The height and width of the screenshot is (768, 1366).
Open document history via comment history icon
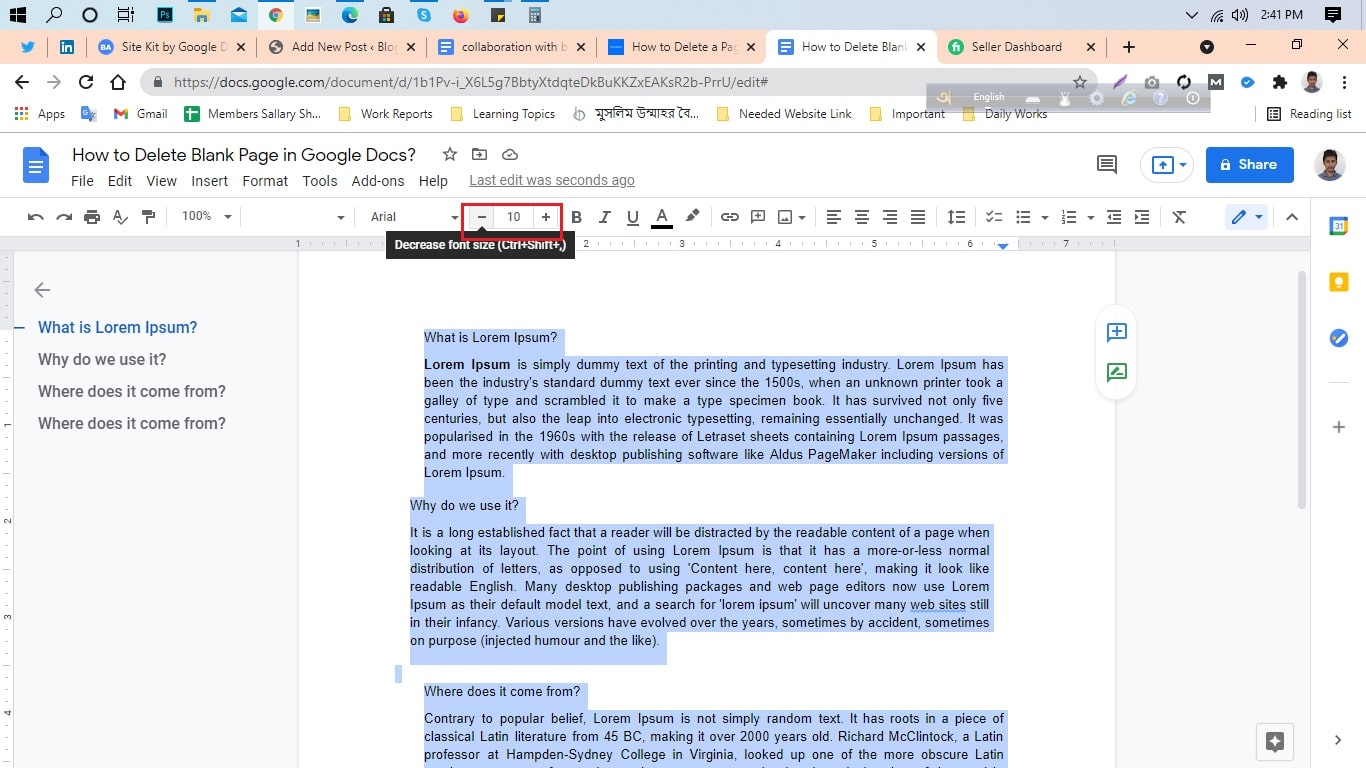[x=1106, y=164]
